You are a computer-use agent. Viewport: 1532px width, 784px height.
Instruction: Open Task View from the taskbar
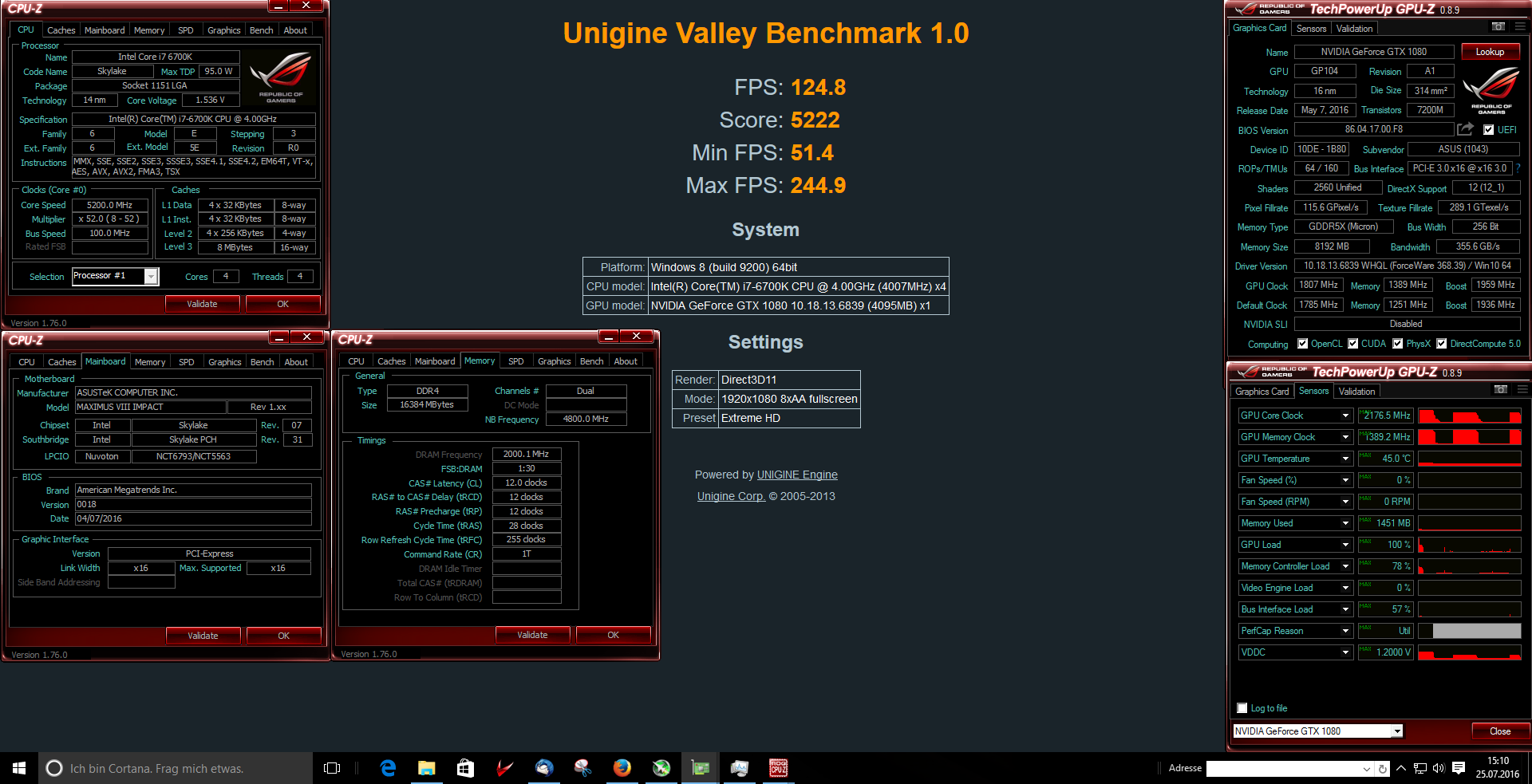(332, 768)
